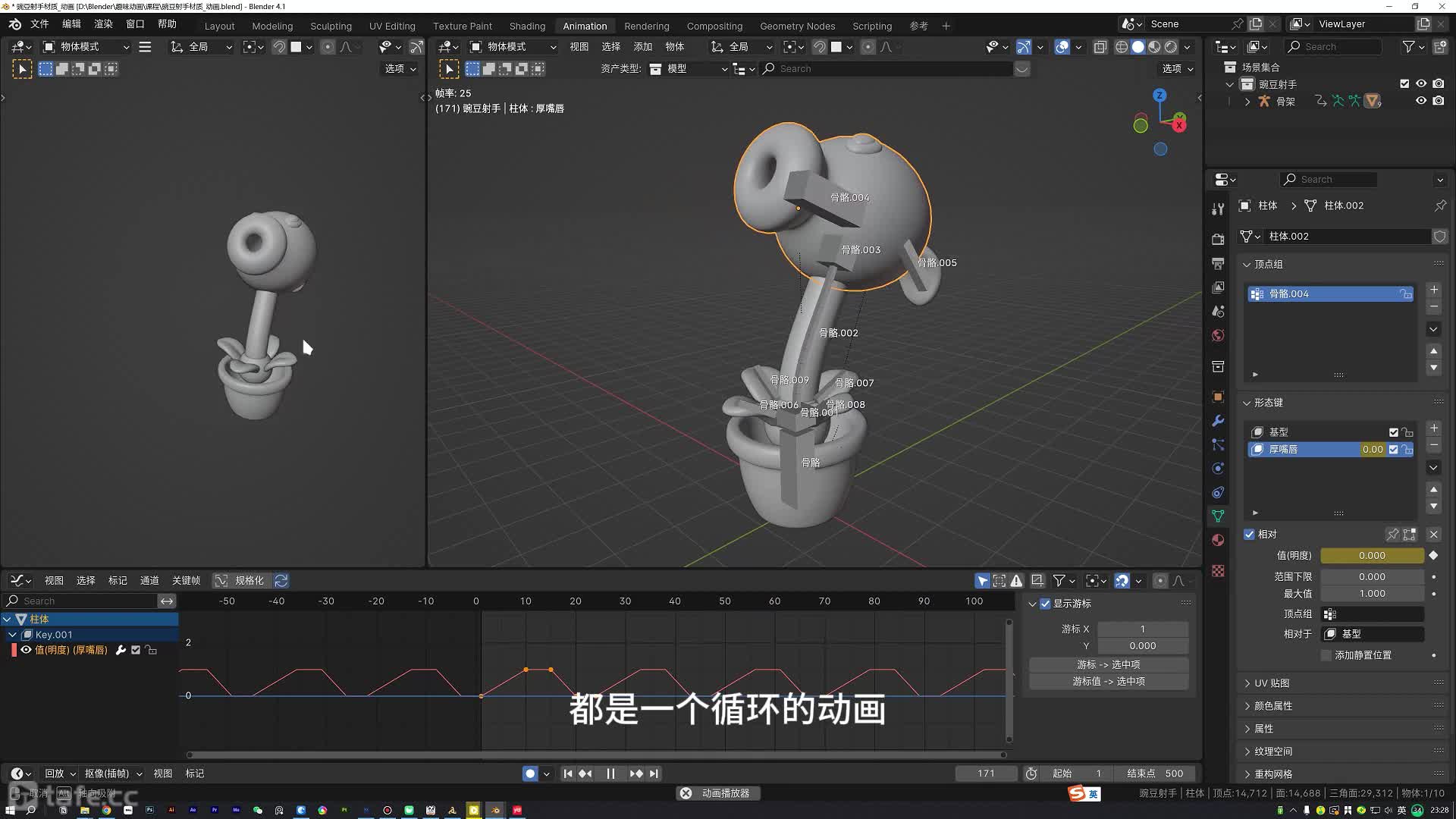Image resolution: width=1456 pixels, height=819 pixels.
Task: Open the Modifiers properties tab
Action: click(1218, 421)
